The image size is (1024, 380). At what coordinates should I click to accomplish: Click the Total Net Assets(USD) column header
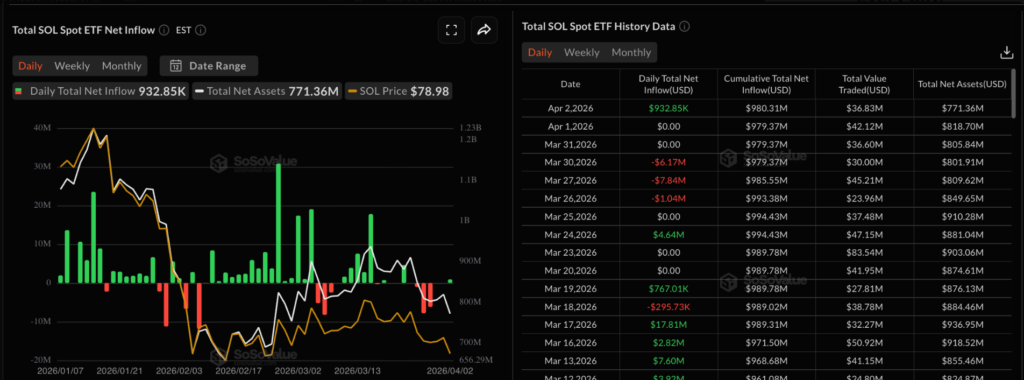962,84
